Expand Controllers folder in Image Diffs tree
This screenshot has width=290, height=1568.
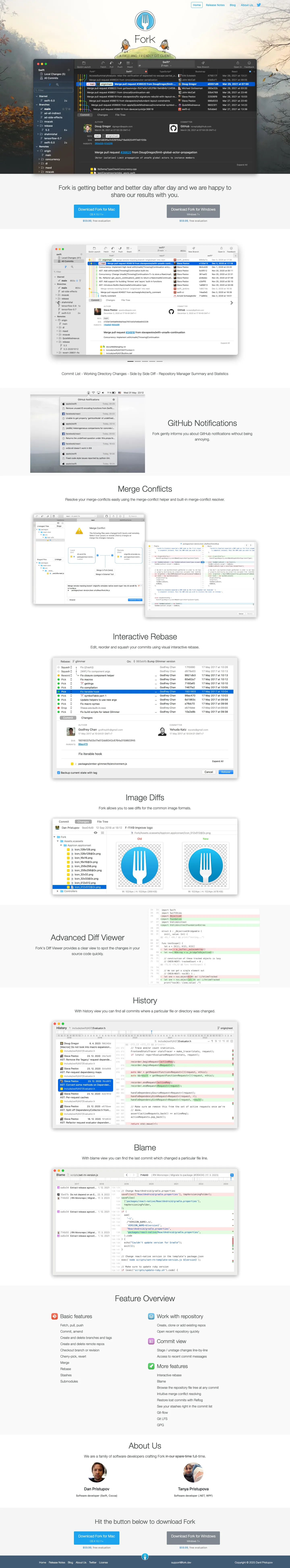tap(58, 891)
